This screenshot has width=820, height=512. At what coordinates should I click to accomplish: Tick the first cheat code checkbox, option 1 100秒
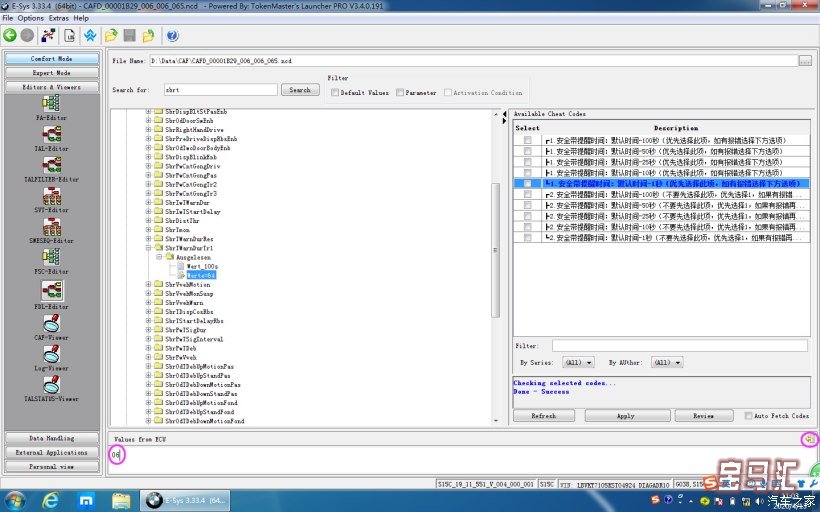[528, 140]
